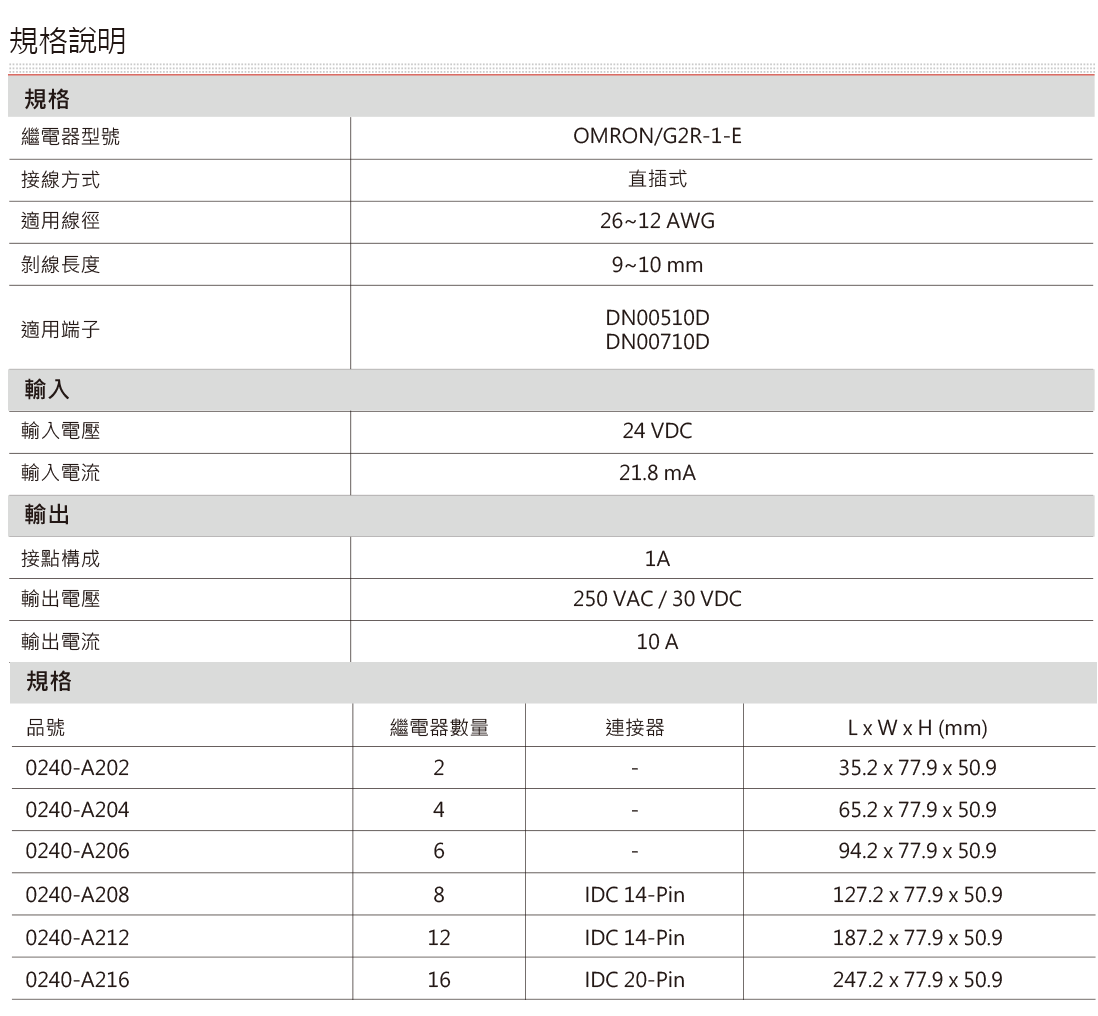Click the 品號 column header
The width and height of the screenshot is (1098, 1016).
point(46,728)
